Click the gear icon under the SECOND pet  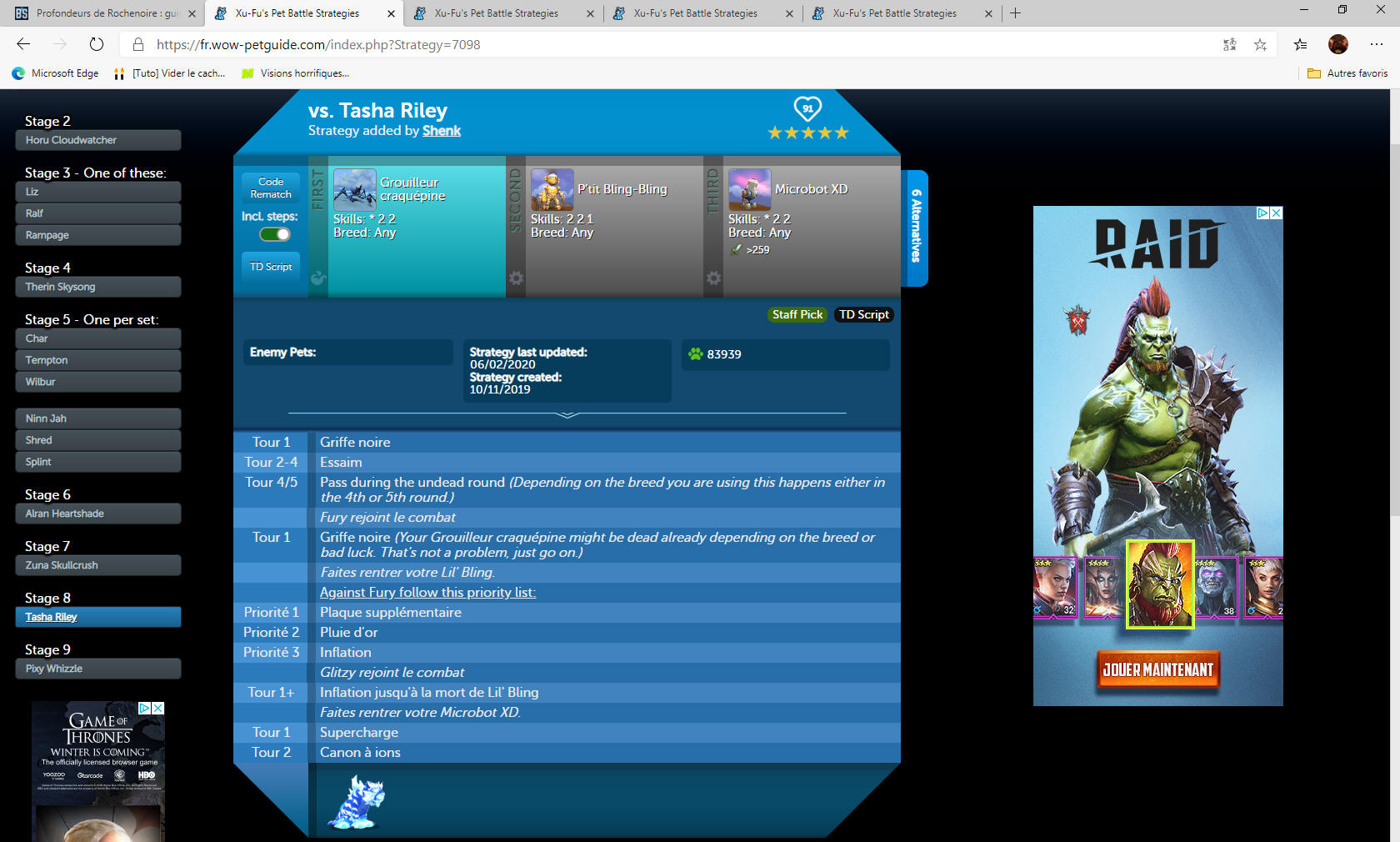coord(516,278)
